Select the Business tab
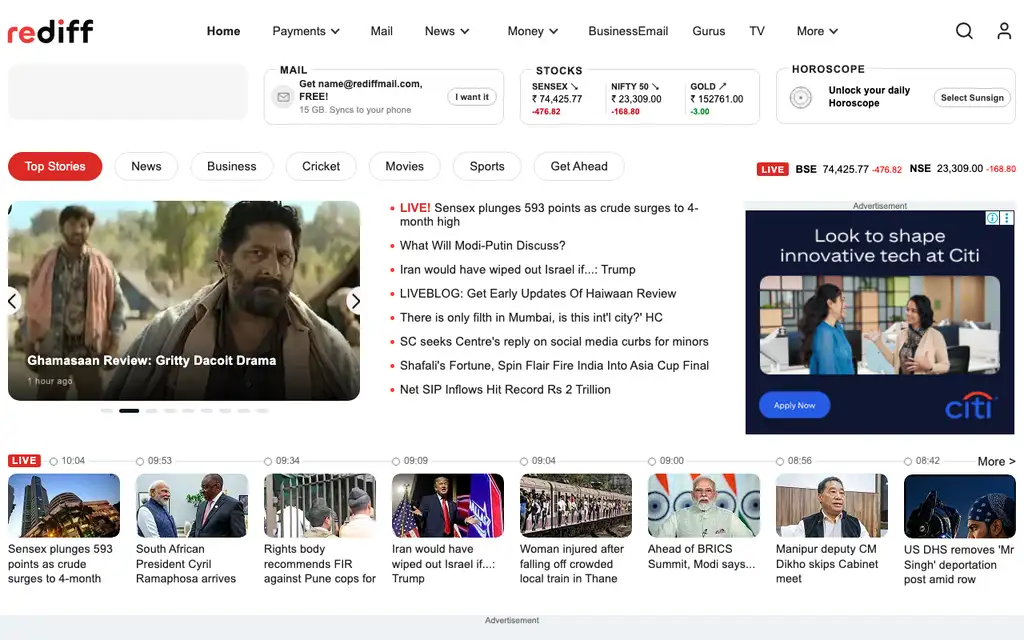 [232, 167]
